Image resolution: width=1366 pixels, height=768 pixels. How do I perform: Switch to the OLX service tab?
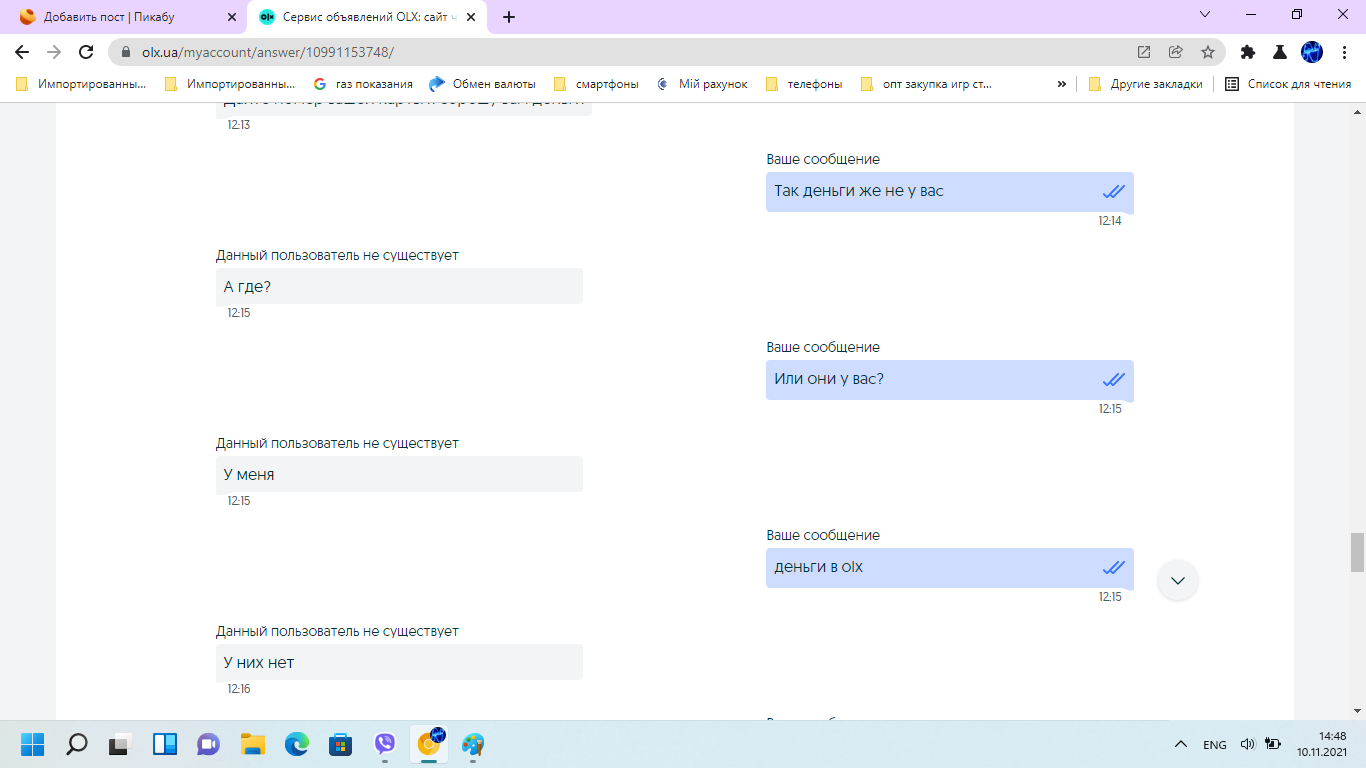point(369,17)
